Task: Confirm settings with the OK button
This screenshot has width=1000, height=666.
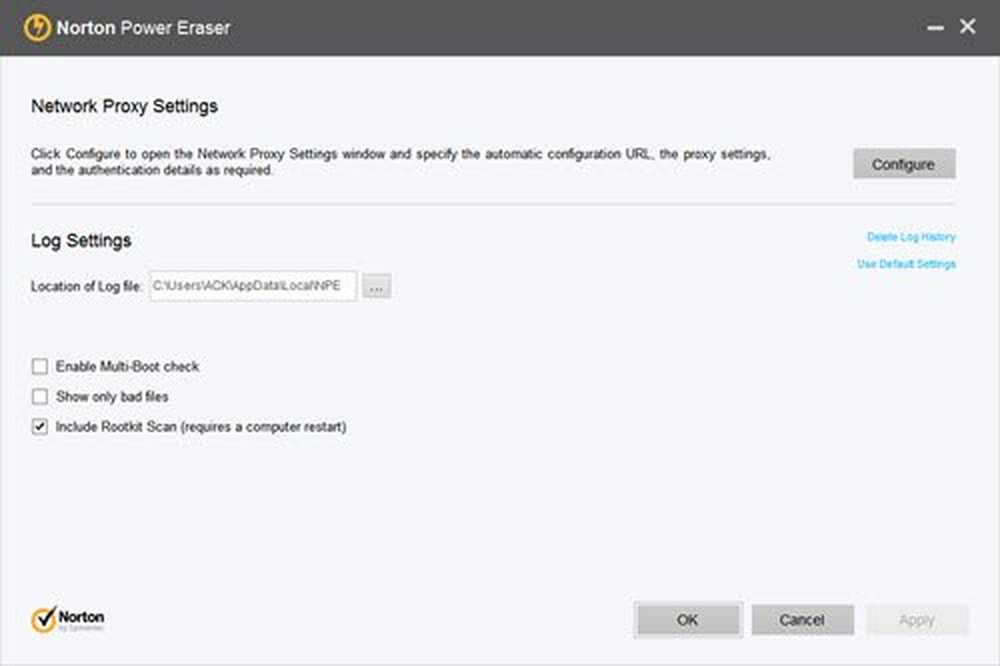Action: [687, 620]
